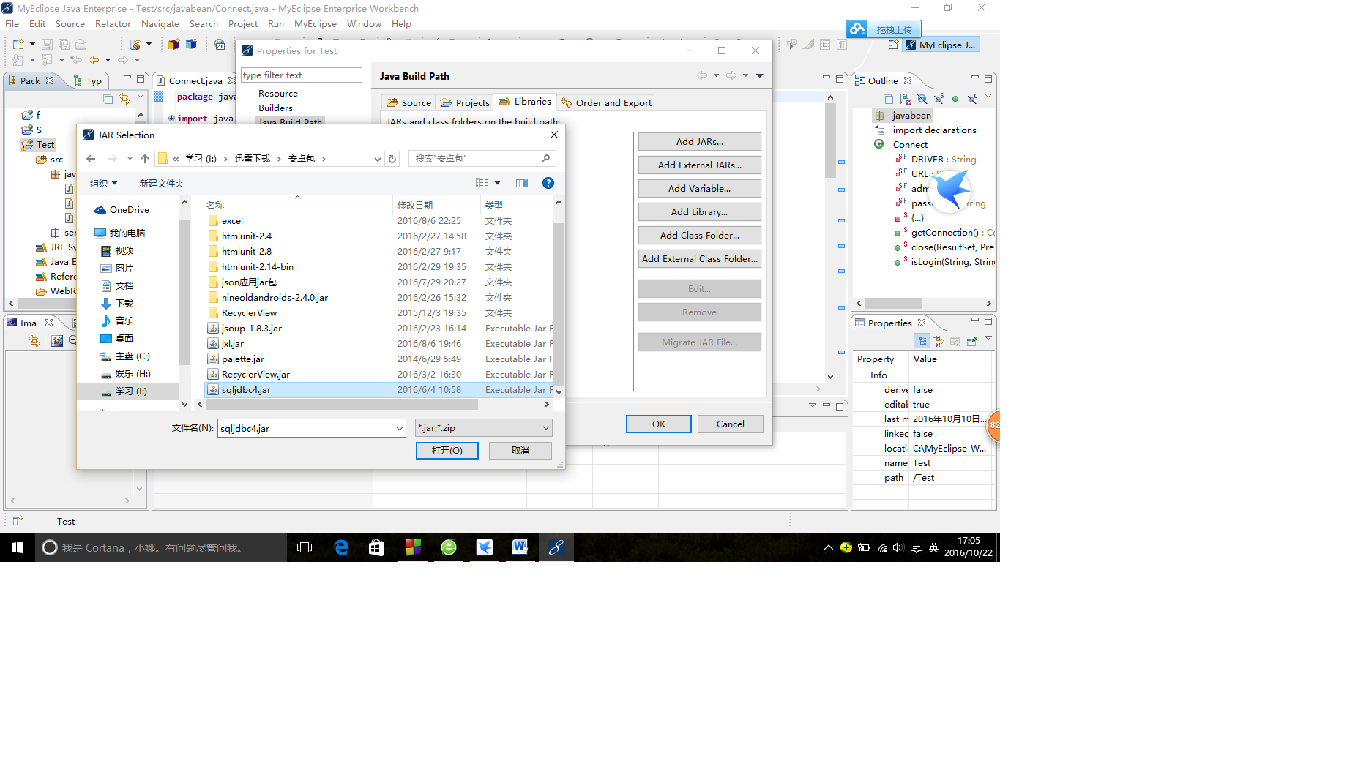Click the search box in JAR Selection
Screen dimensions: 1366x768
coord(482,158)
